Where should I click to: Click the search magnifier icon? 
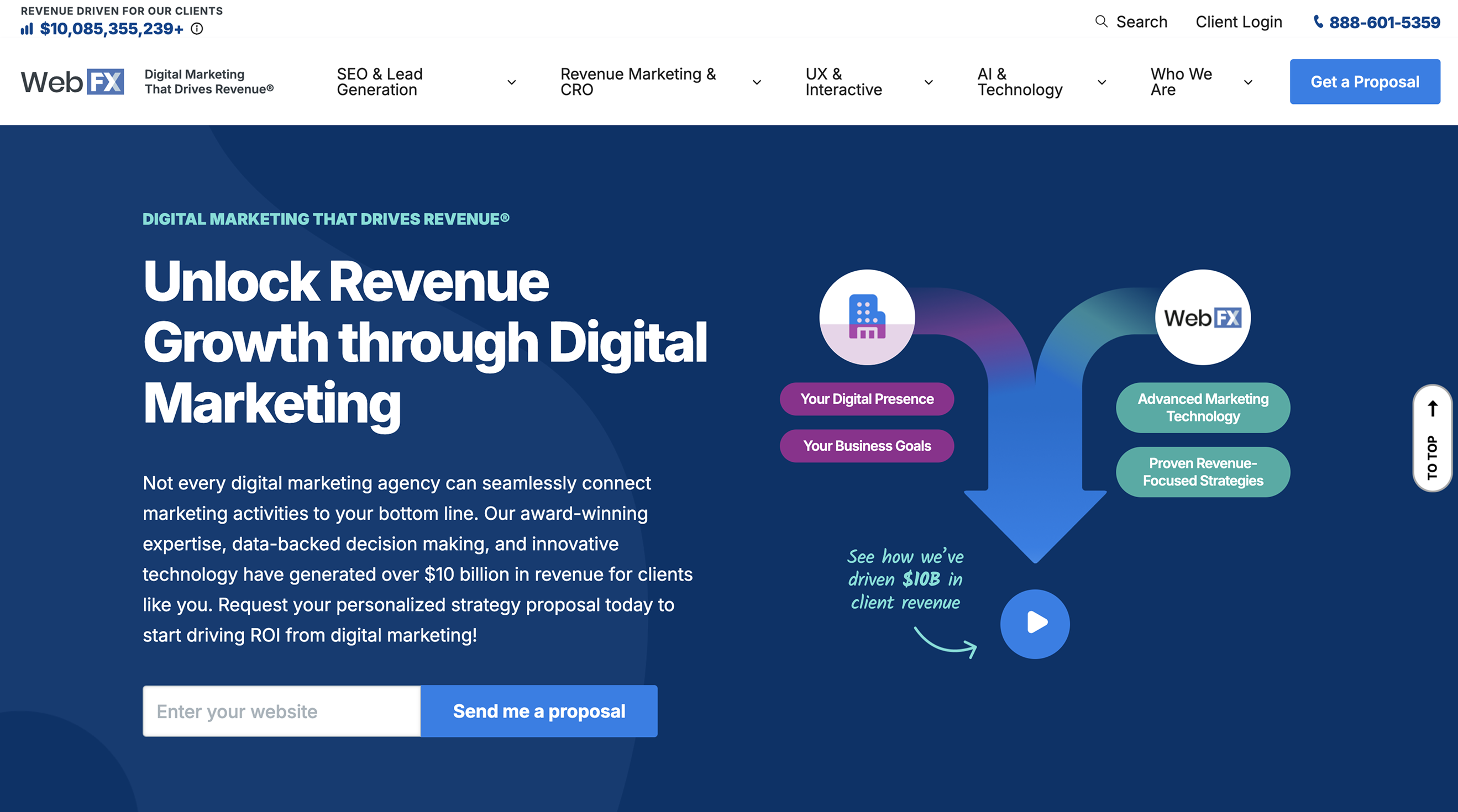pos(1101,22)
